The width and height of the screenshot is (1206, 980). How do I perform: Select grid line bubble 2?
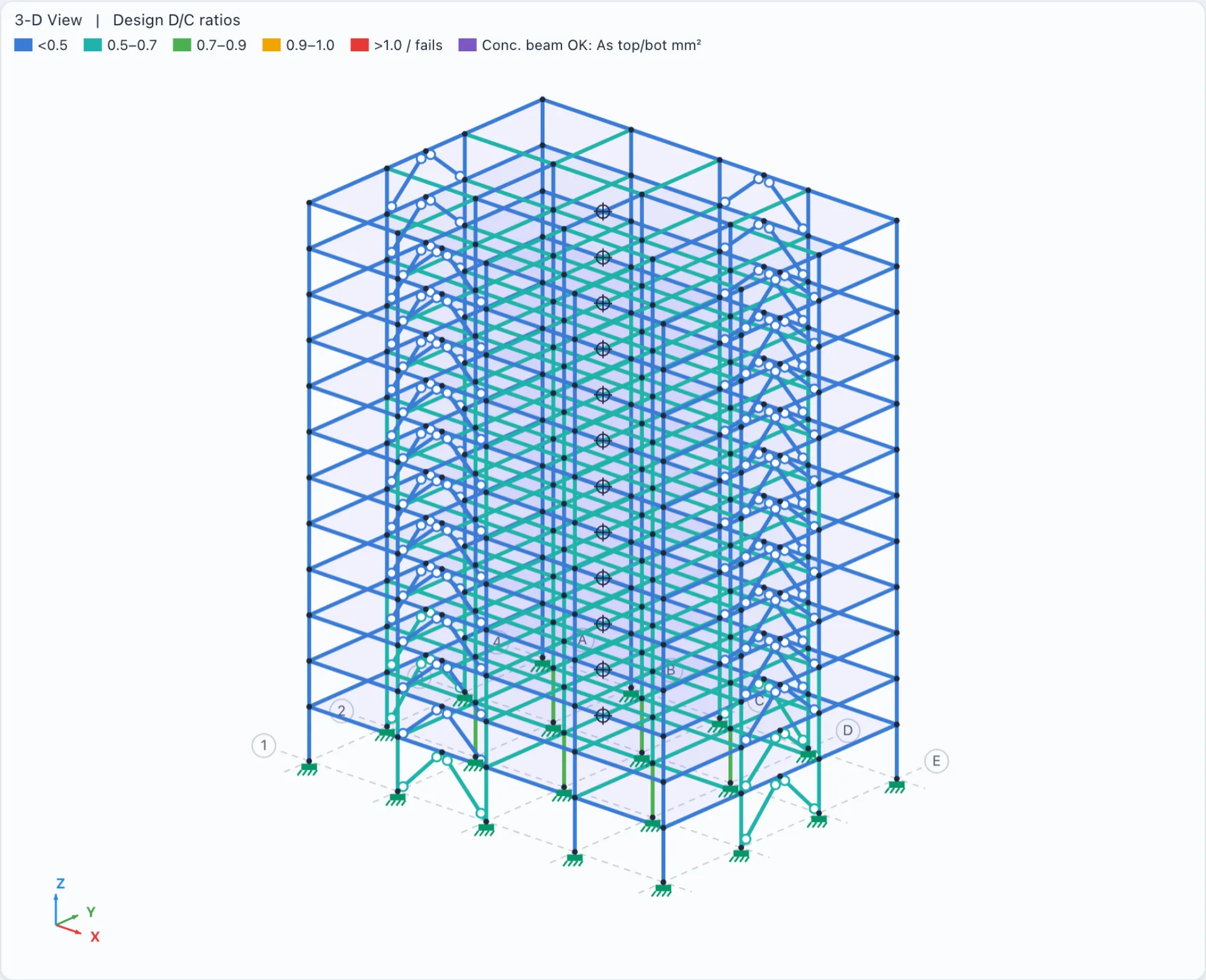click(341, 710)
